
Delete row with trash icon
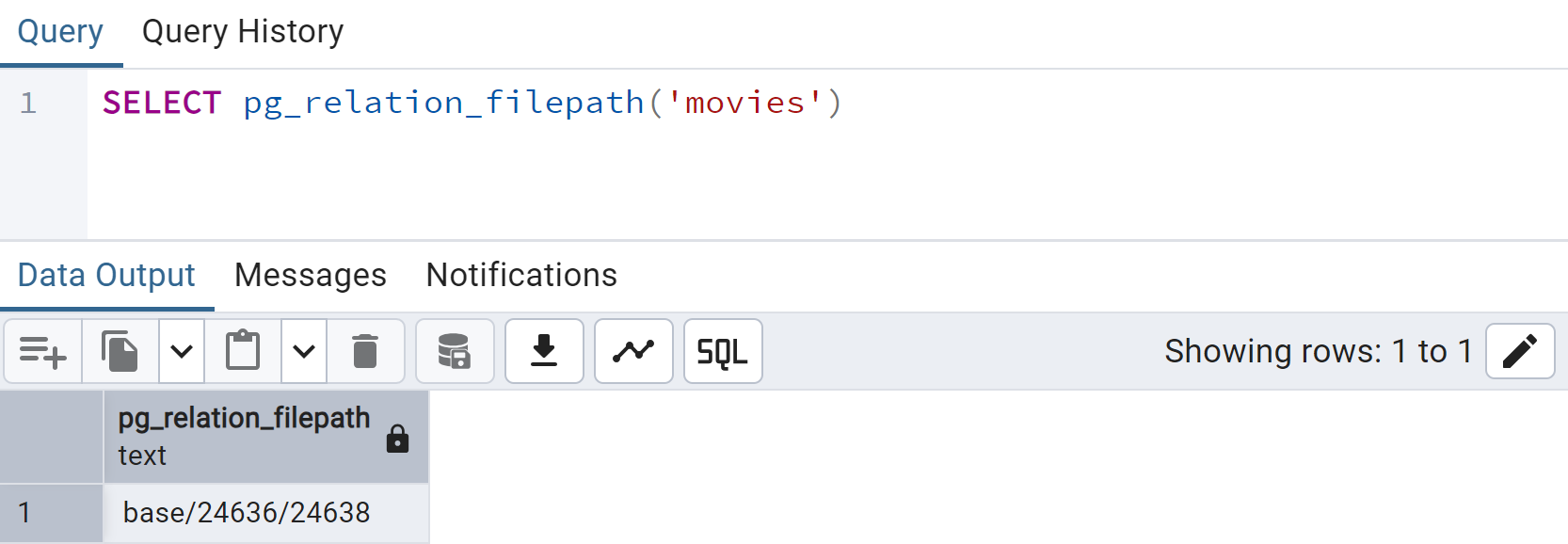[365, 351]
